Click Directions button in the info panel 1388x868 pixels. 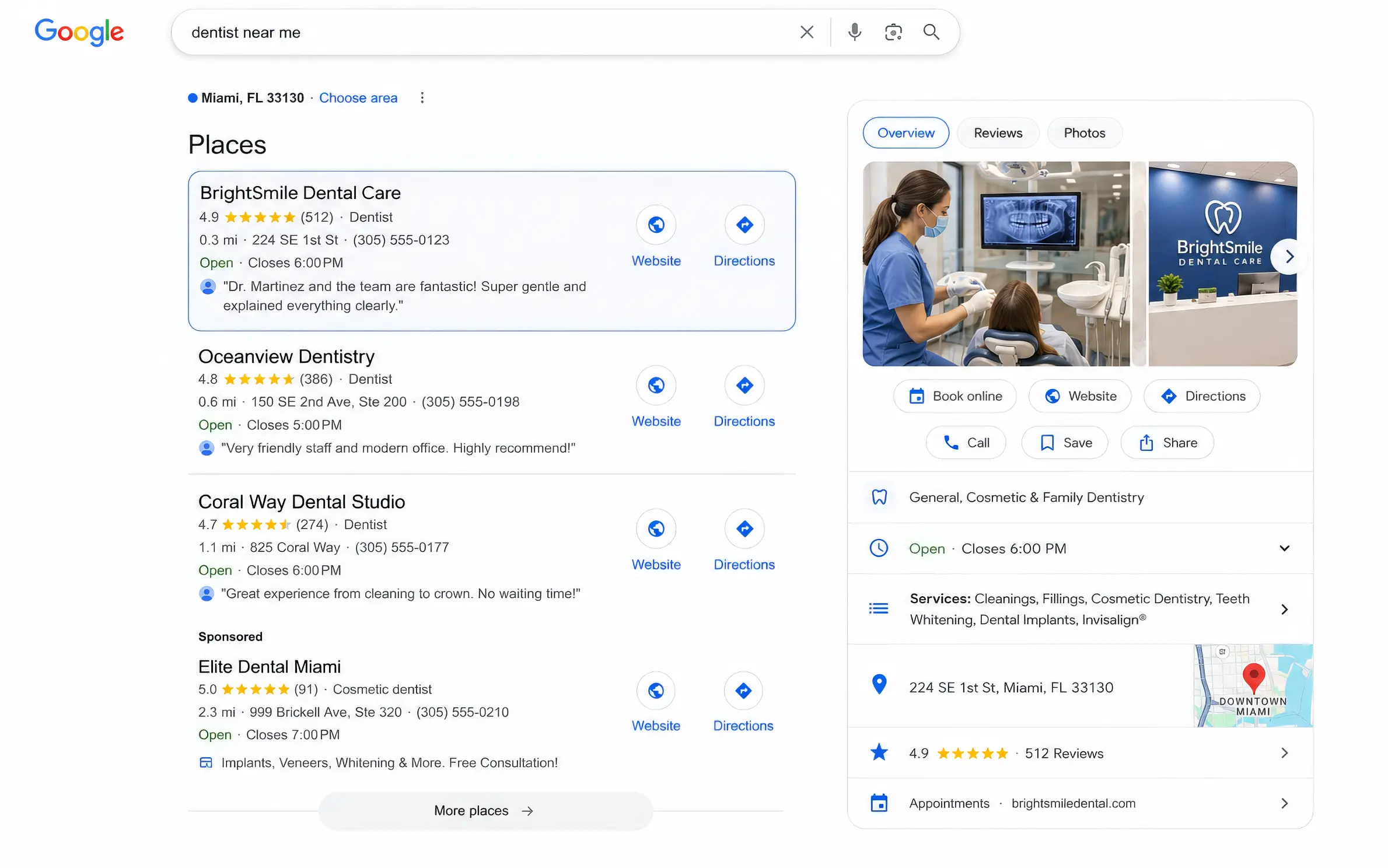coord(1201,396)
